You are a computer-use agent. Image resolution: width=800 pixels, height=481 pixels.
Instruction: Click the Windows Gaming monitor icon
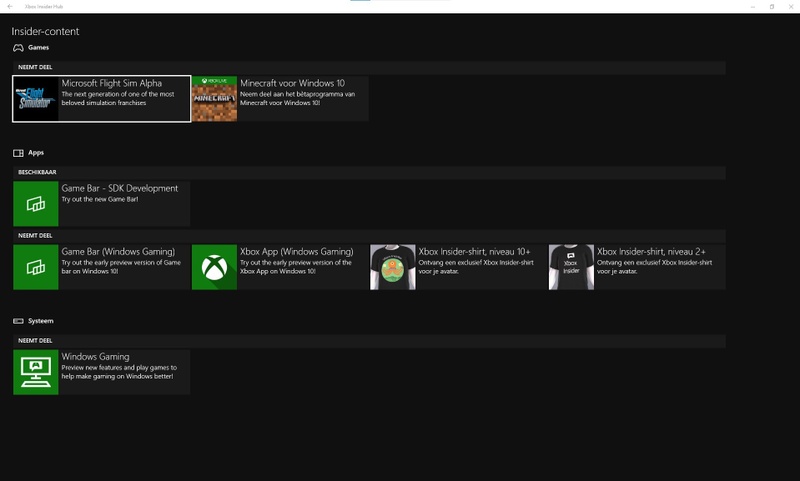[x=36, y=372]
